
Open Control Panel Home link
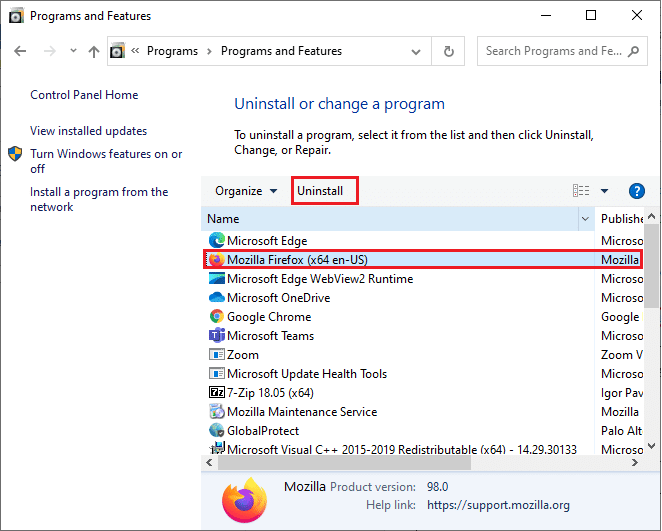click(84, 95)
